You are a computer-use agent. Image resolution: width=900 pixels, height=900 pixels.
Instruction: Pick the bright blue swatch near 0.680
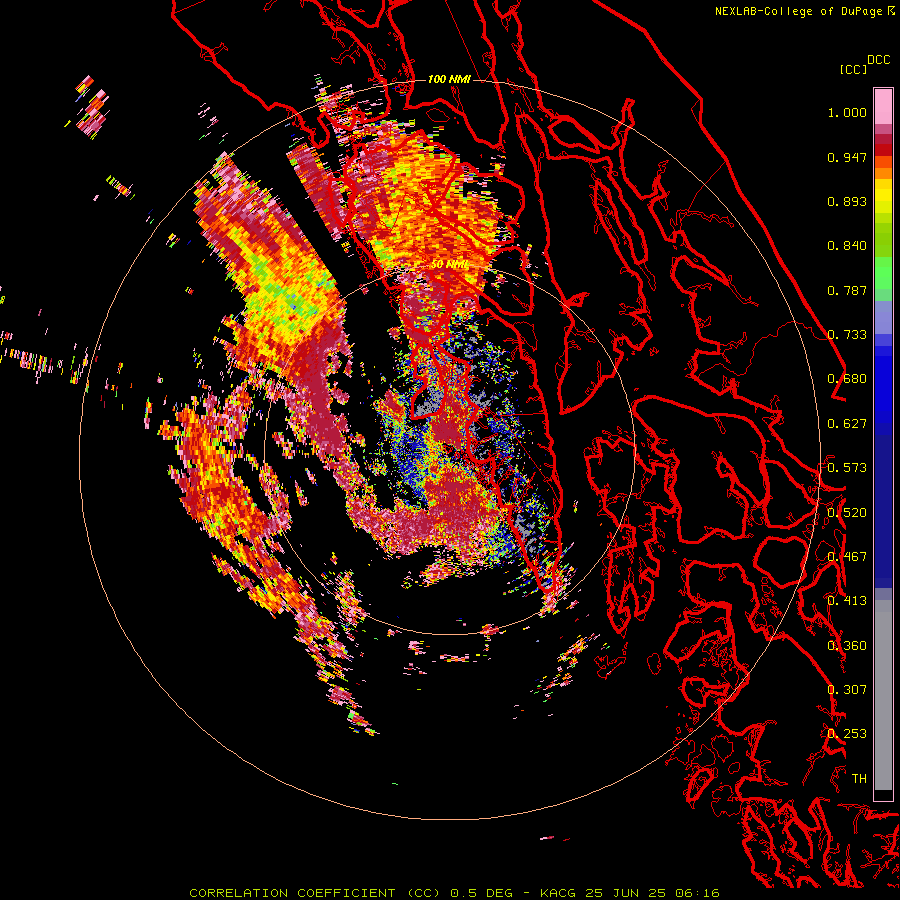(x=883, y=385)
